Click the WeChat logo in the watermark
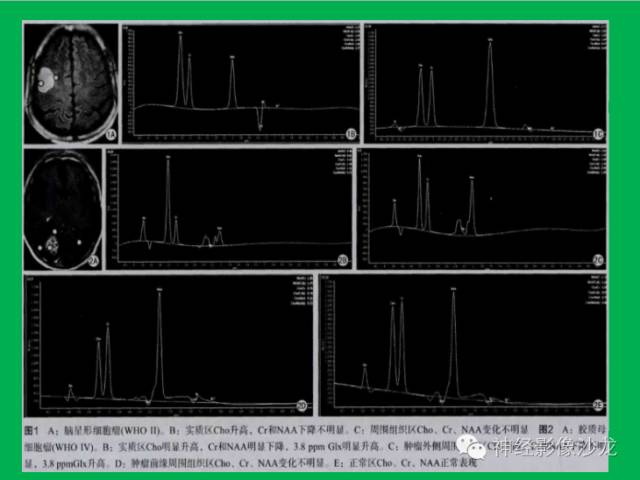The image size is (640, 480). (471, 447)
